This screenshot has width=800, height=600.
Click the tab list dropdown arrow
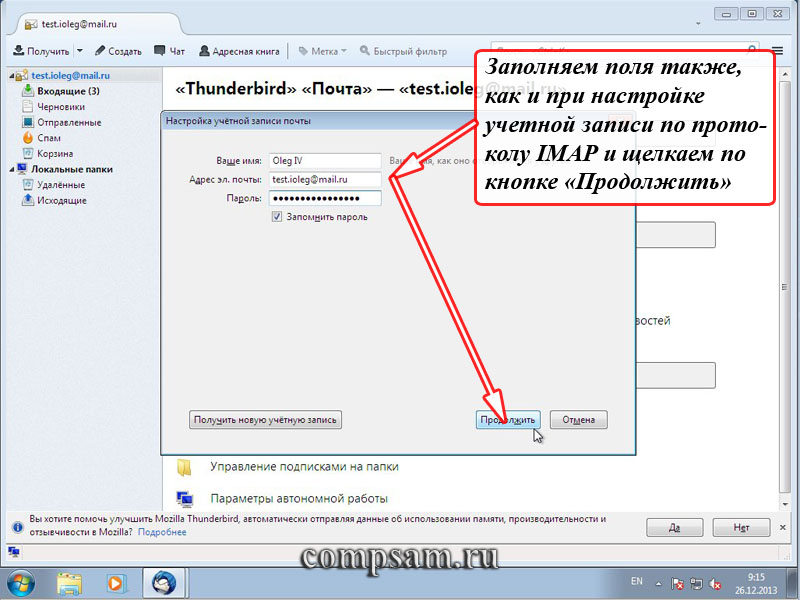tap(698, 24)
